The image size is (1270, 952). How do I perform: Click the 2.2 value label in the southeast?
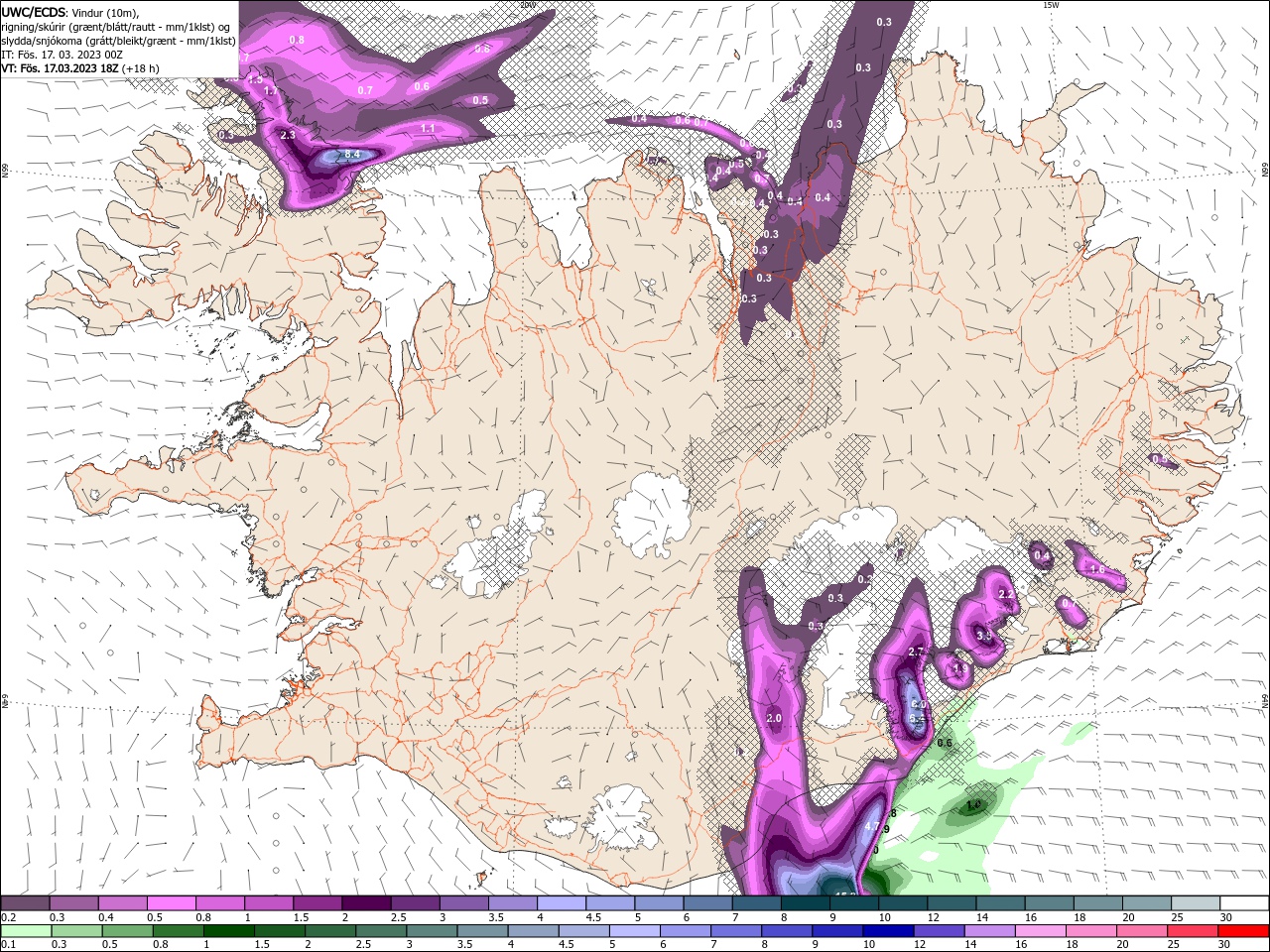click(x=1005, y=594)
